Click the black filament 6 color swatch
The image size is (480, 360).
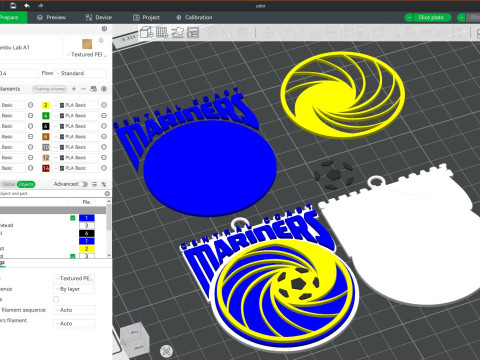46,126
